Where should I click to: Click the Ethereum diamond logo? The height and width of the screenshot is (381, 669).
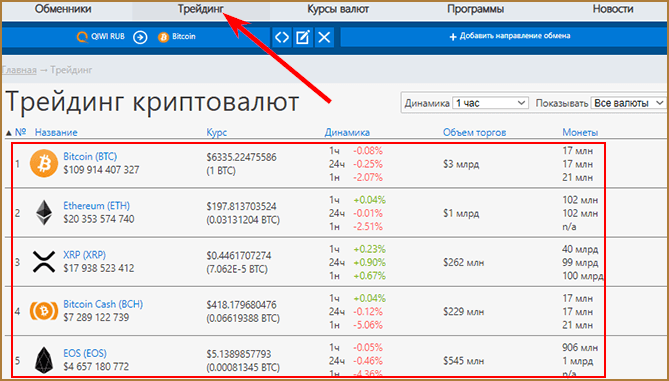[x=44, y=213]
